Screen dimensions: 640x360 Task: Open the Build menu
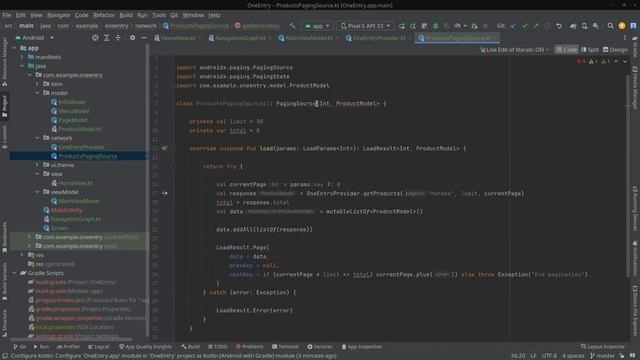[126, 15]
